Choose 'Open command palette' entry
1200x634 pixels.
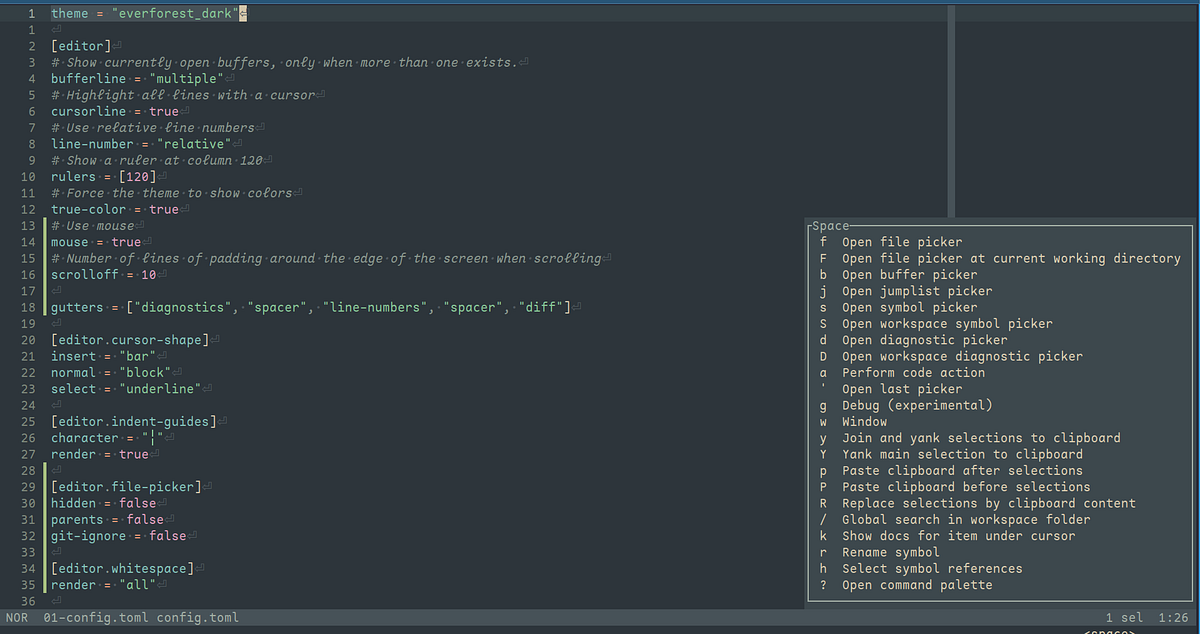click(x=917, y=585)
